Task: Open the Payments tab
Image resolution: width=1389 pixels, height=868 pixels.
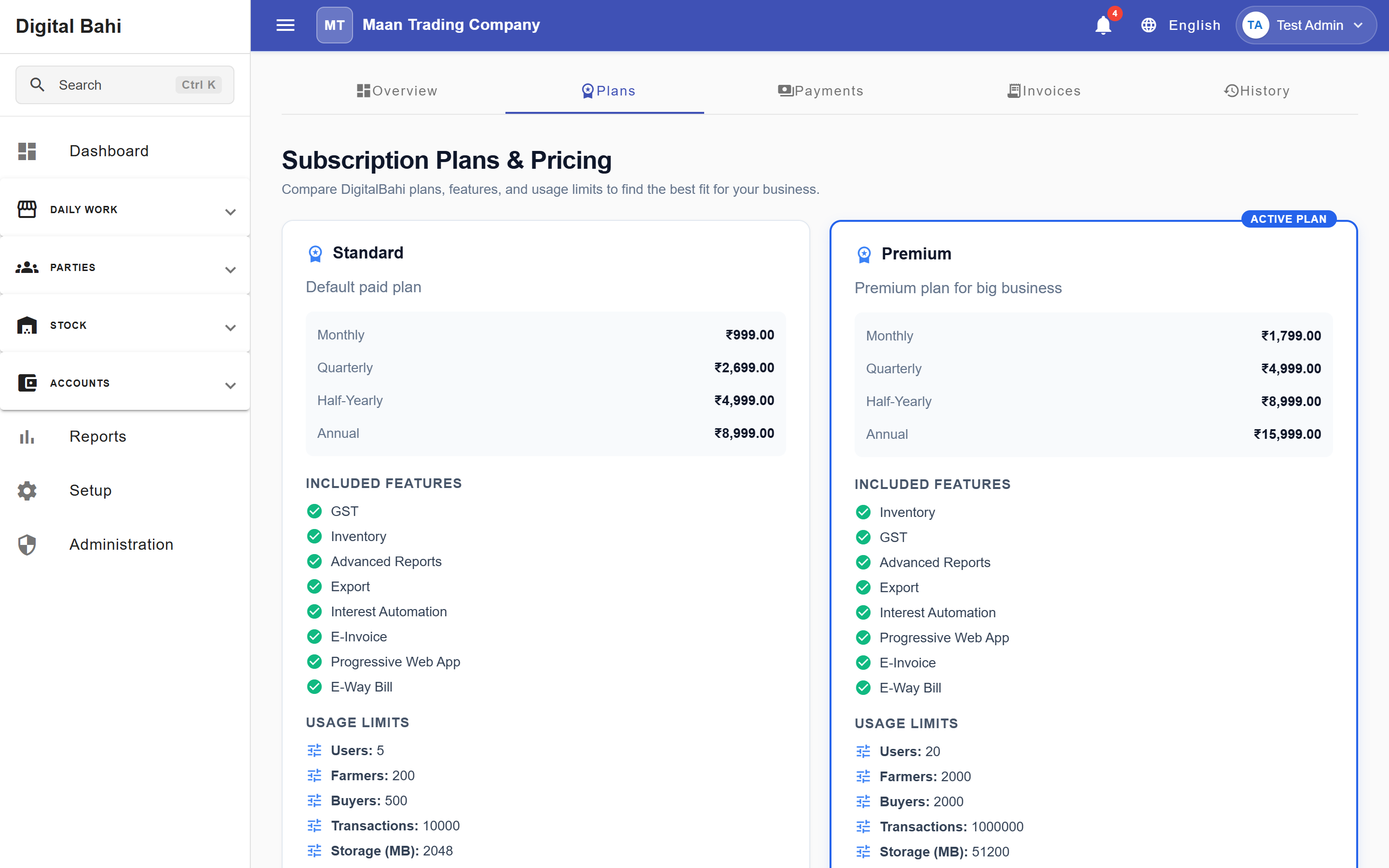Action: click(820, 91)
